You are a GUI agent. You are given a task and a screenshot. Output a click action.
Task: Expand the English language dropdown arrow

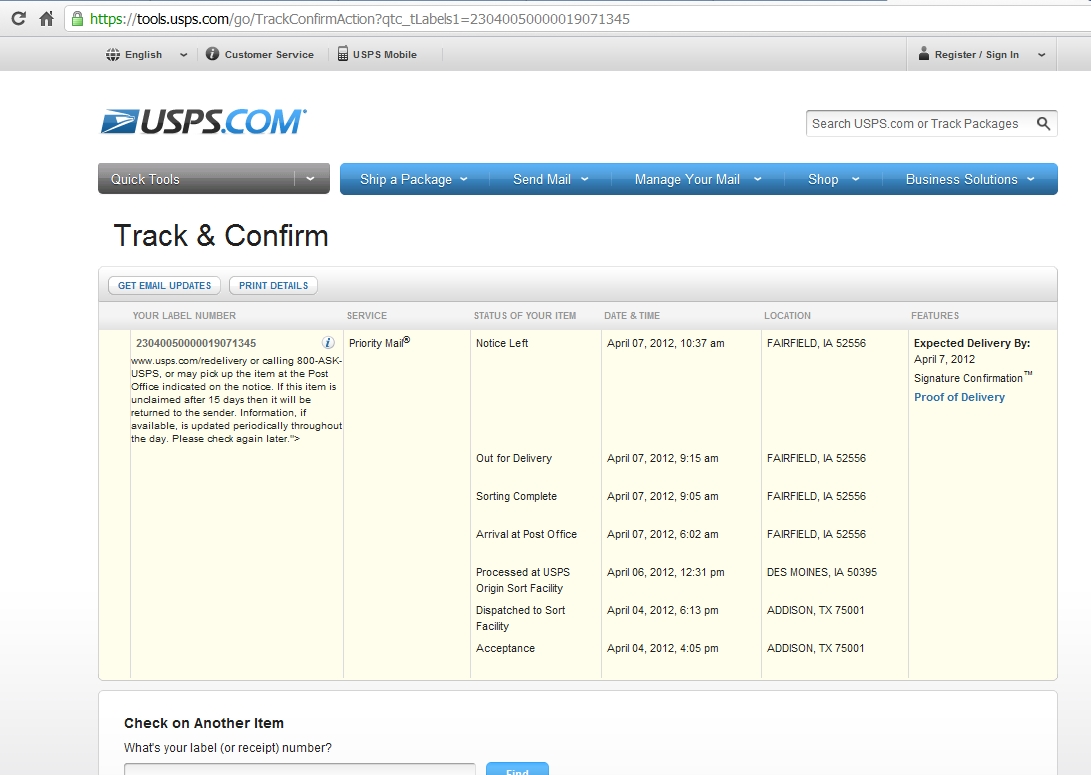[184, 55]
